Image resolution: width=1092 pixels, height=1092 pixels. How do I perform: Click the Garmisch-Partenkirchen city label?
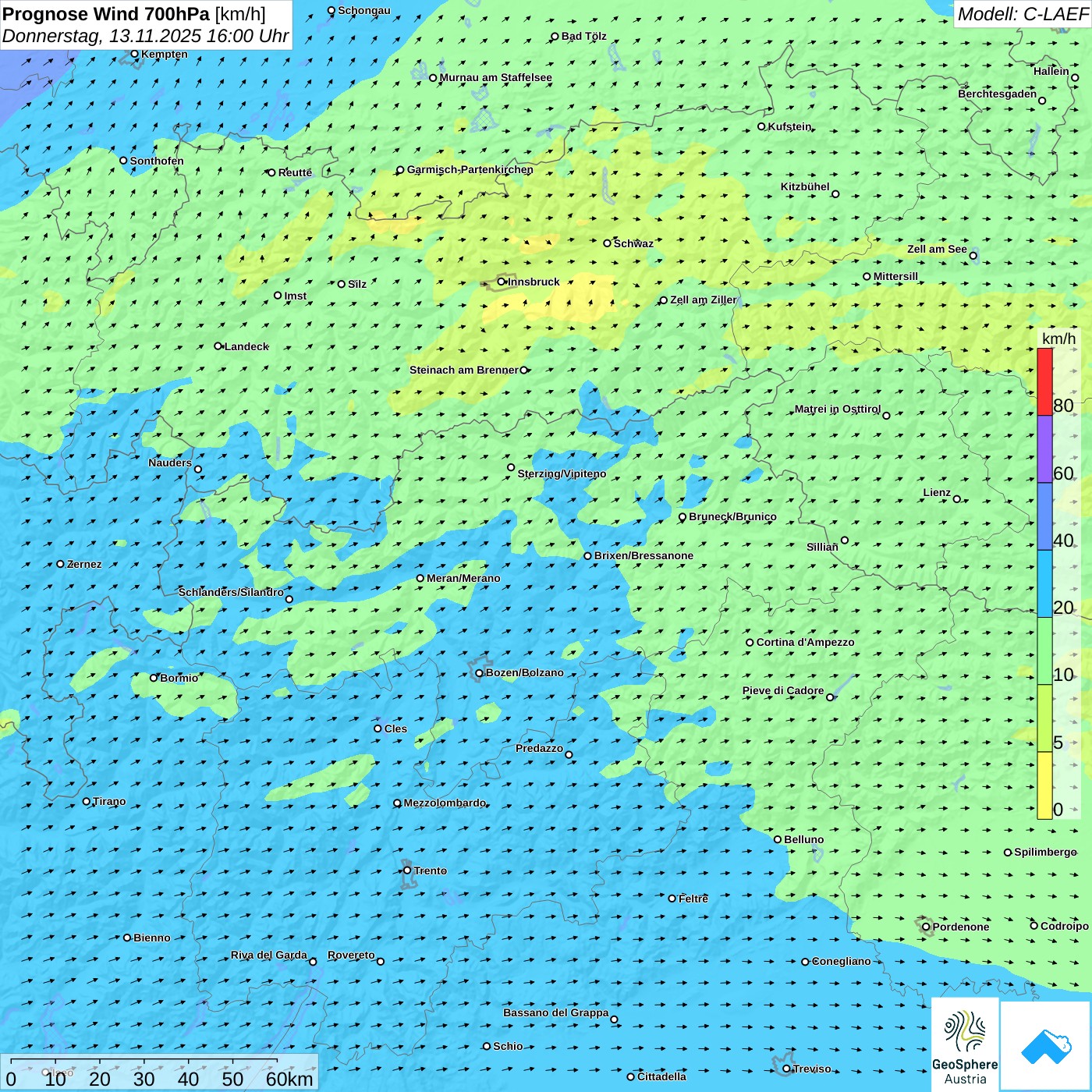pyautogui.click(x=470, y=169)
